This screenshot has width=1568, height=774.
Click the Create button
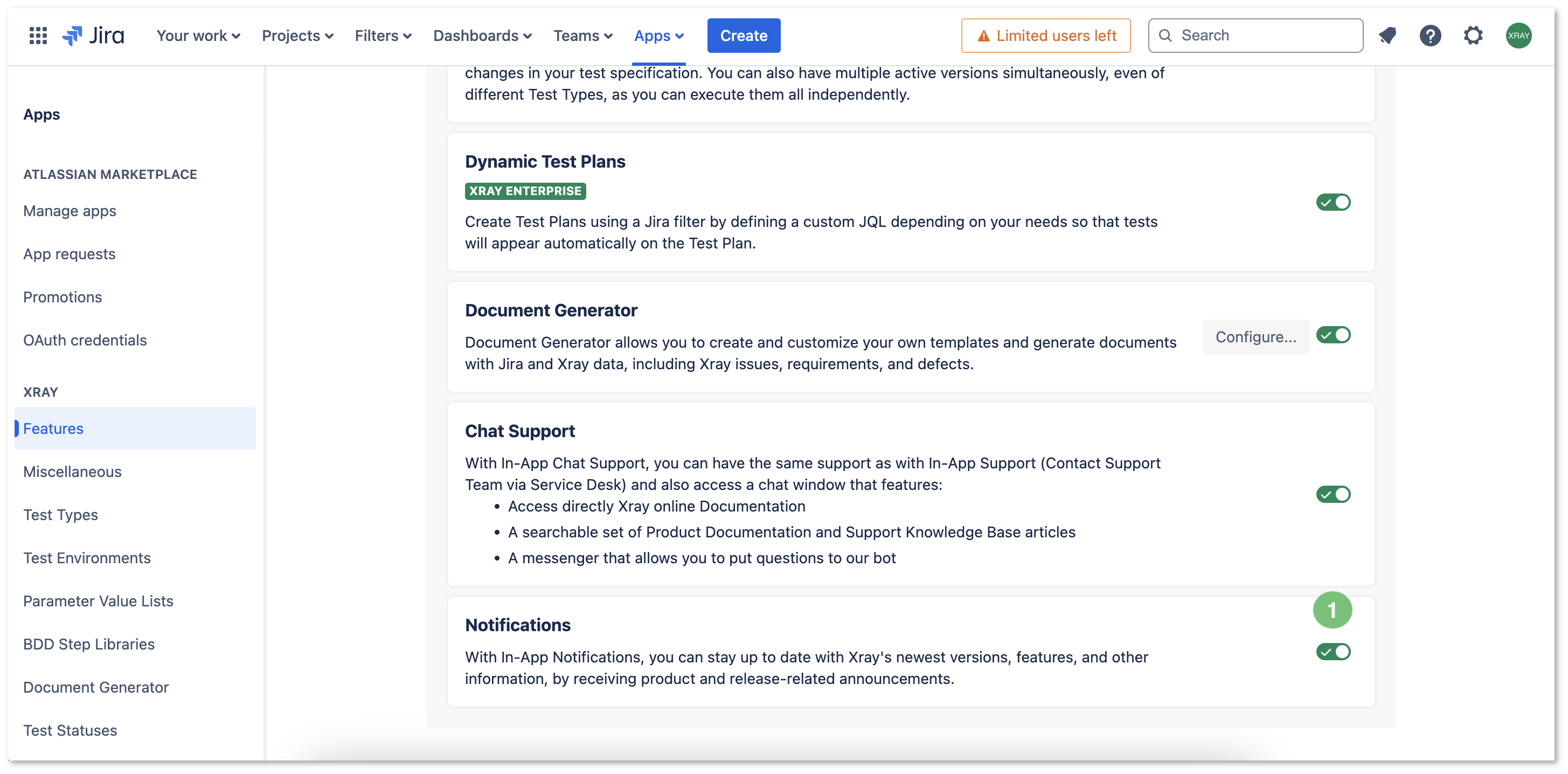[x=743, y=36]
